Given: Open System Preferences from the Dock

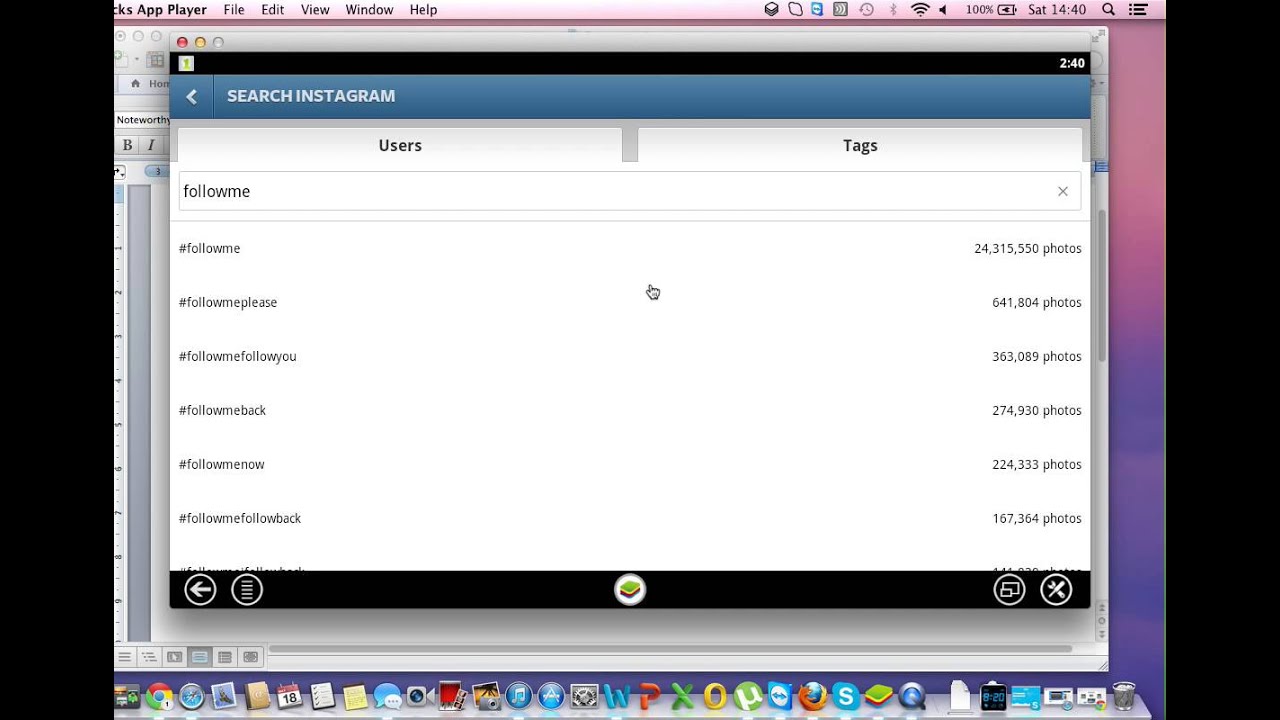Looking at the screenshot, I should click(x=584, y=697).
